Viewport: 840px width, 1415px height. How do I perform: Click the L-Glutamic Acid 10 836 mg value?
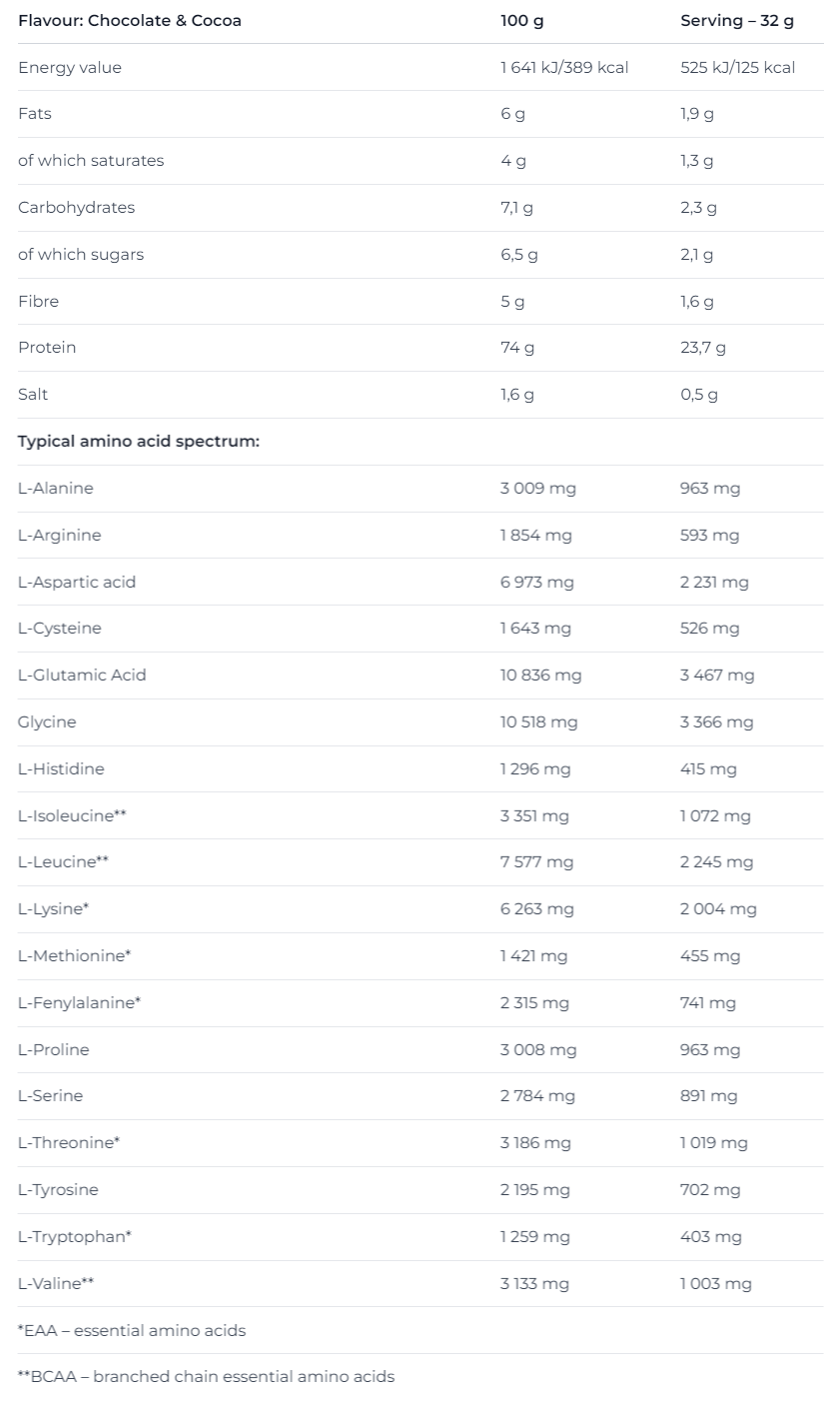click(540, 676)
